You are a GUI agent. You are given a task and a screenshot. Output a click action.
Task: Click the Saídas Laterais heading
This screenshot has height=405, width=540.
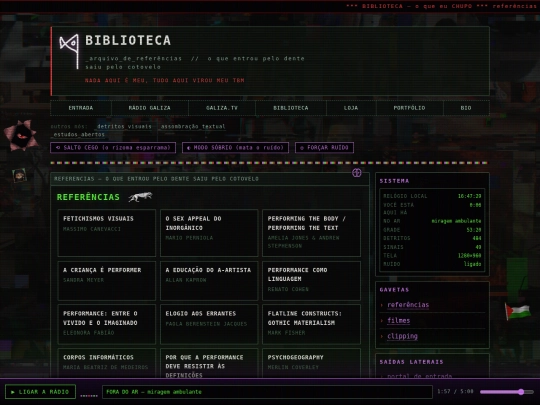click(x=411, y=362)
